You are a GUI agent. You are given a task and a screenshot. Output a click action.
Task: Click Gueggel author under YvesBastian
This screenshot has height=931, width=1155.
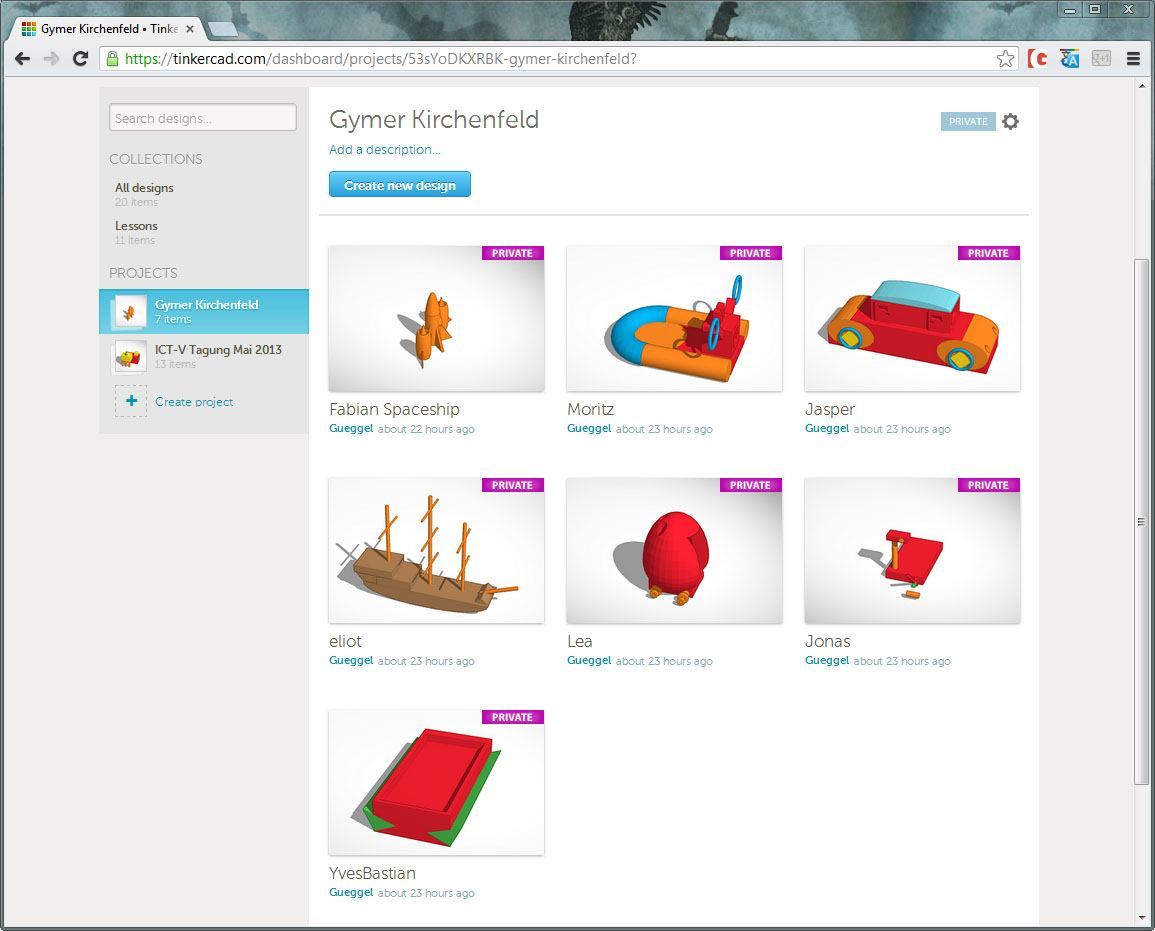point(351,893)
